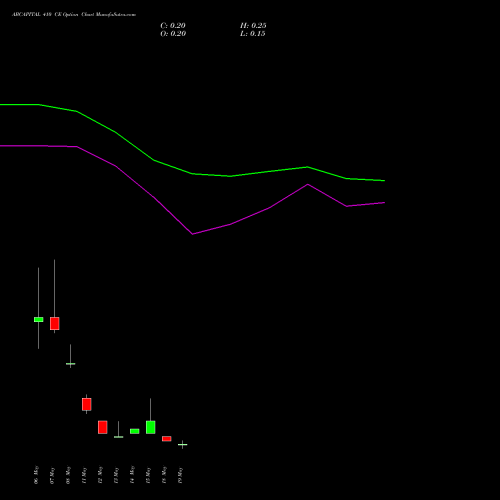500x500 pixels.
Task: Click the green candle body for 14 May
Action: [x=135, y=431]
